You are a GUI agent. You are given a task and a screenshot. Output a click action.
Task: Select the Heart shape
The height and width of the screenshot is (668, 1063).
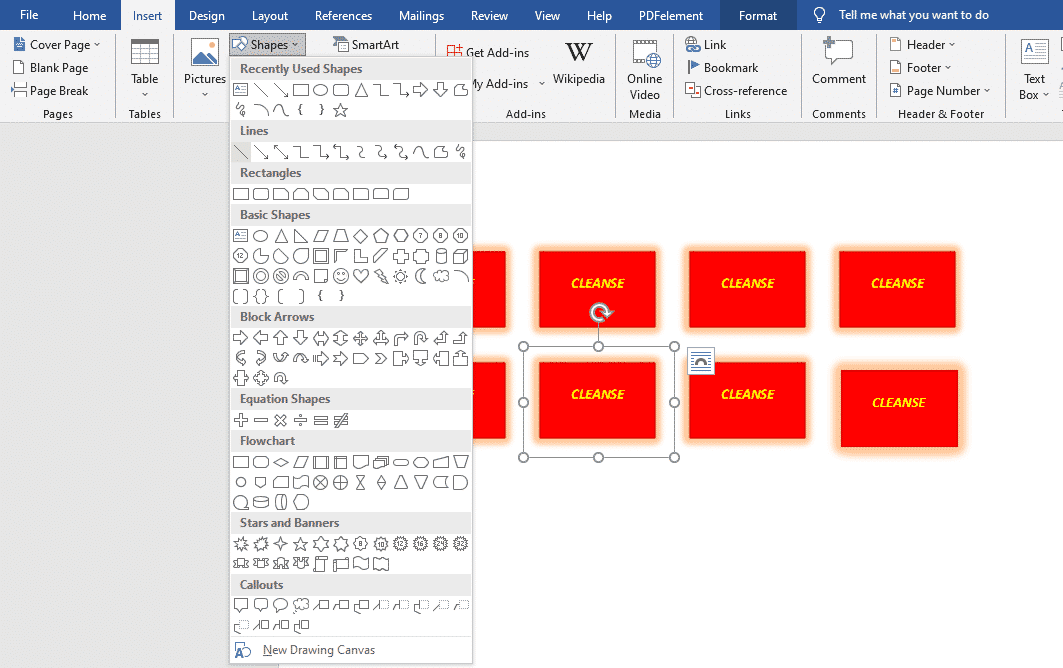click(x=361, y=276)
